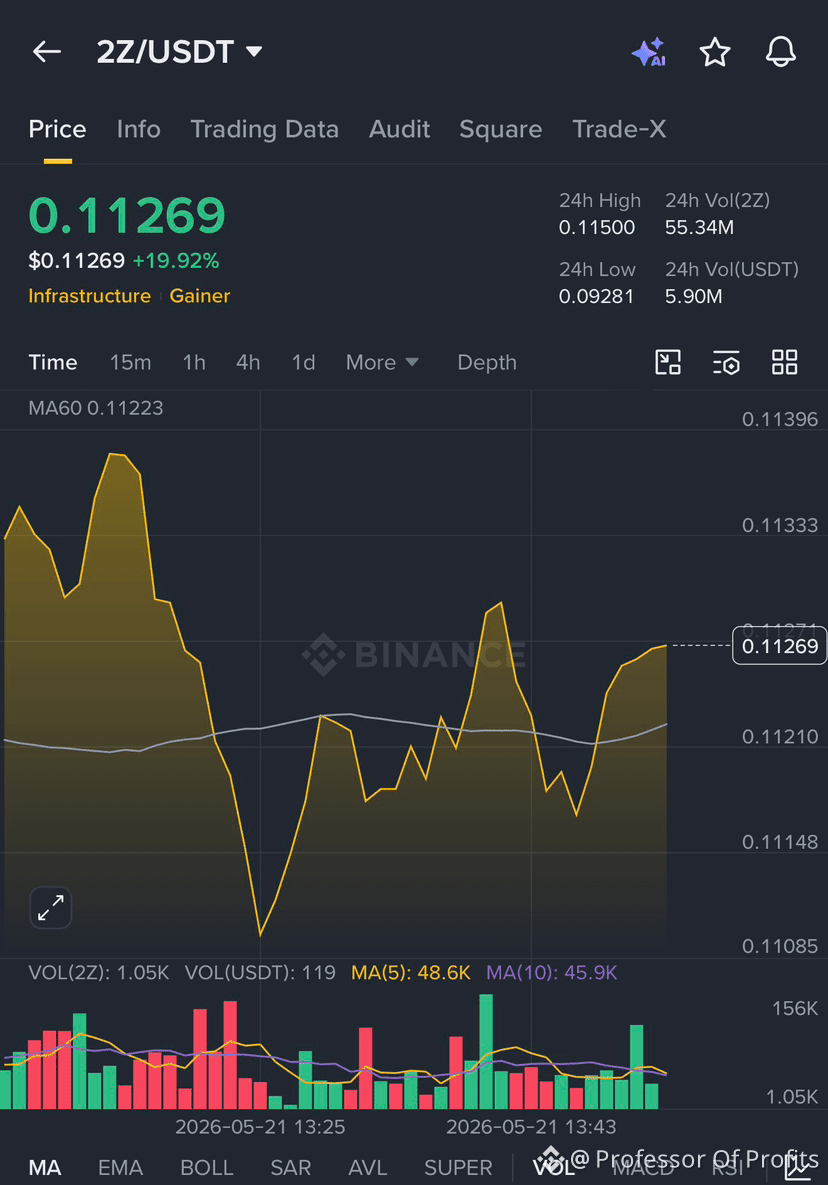Click the large green price 0.11269
828x1185 pixels.
127,215
